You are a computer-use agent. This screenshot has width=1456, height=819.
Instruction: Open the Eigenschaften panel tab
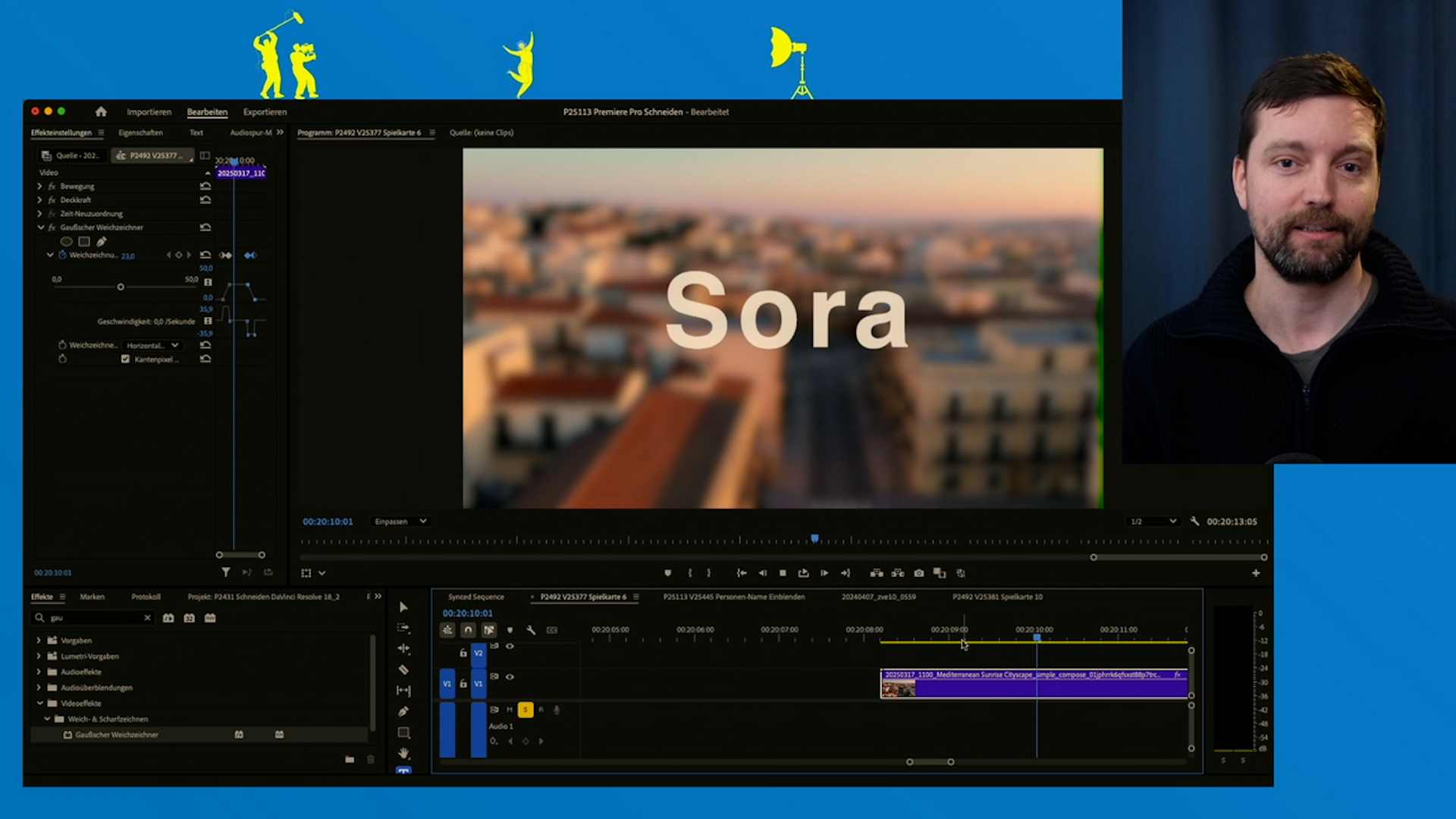[140, 133]
